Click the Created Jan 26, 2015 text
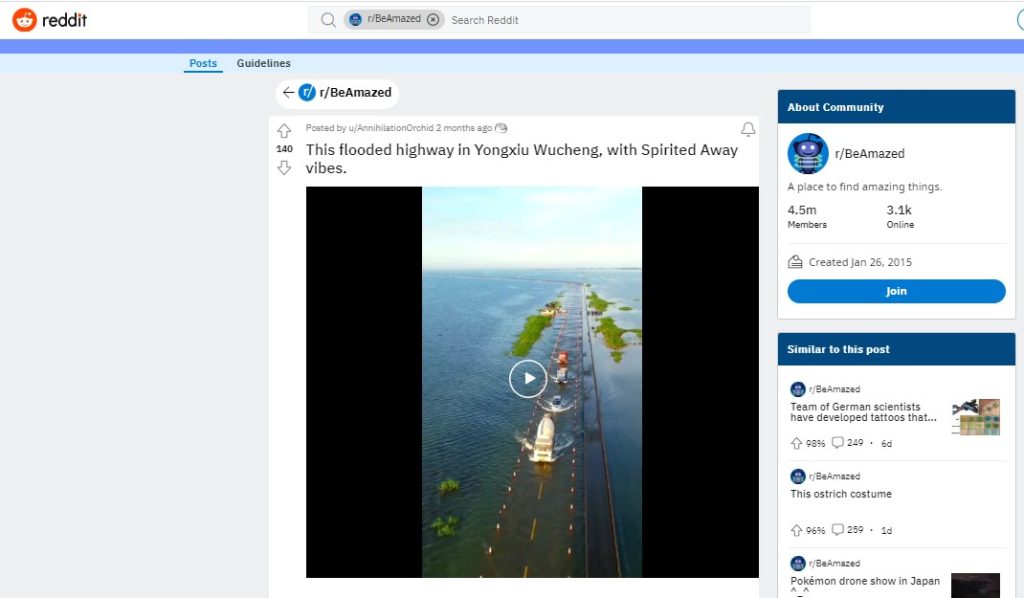 860,262
